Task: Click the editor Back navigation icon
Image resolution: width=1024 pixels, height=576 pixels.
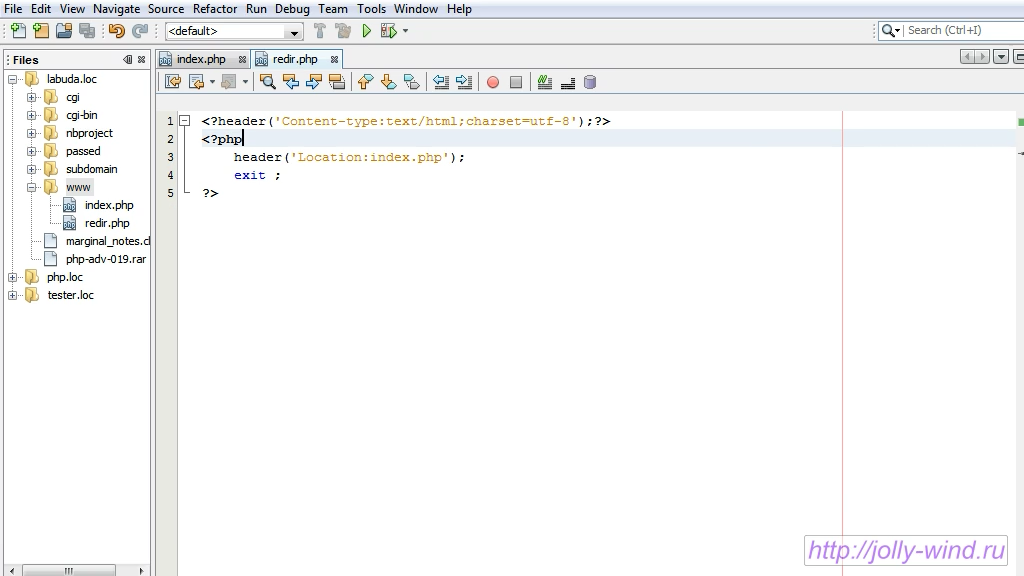Action: click(197, 82)
